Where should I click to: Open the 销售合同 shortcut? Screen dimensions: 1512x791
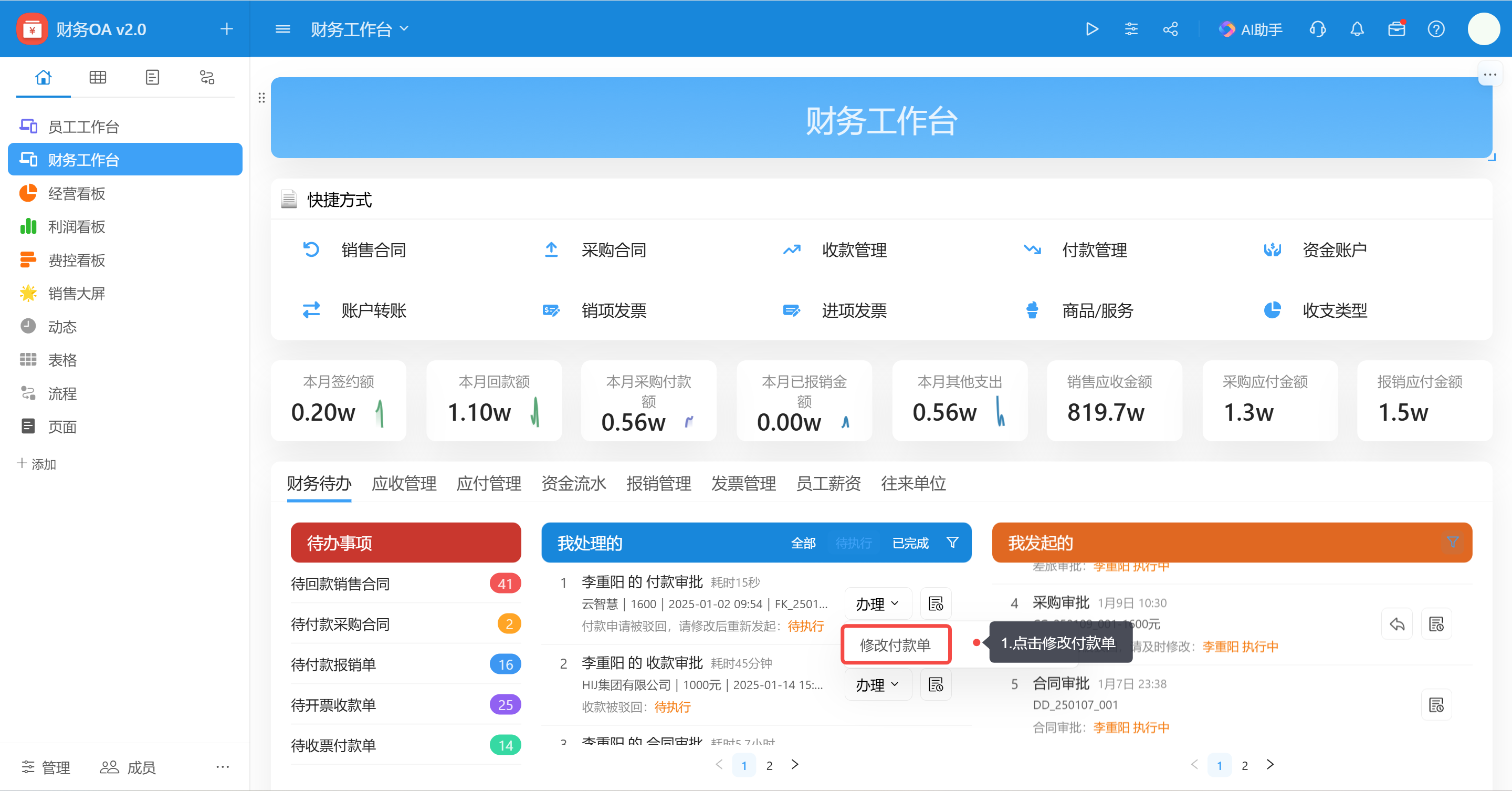[354, 250]
